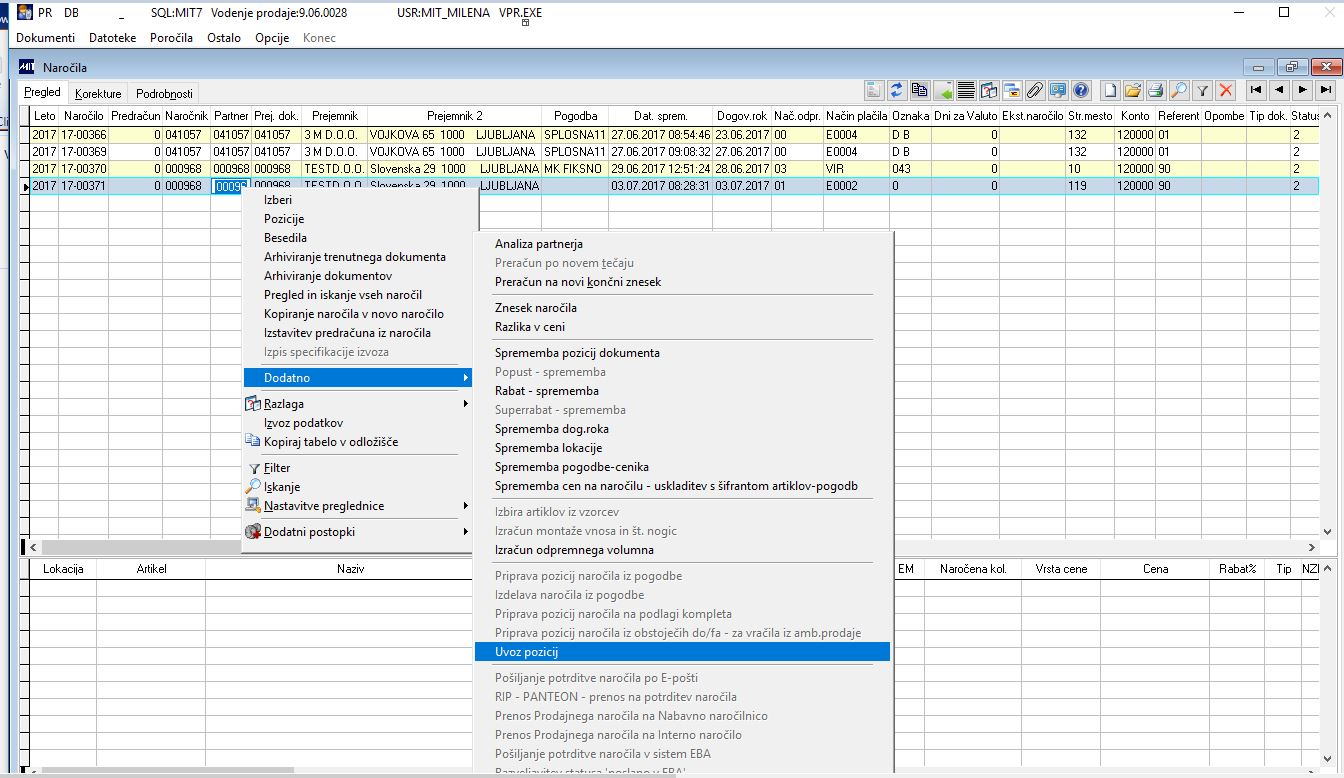
Task: Jump to last record navigation button
Action: pos(1326,90)
